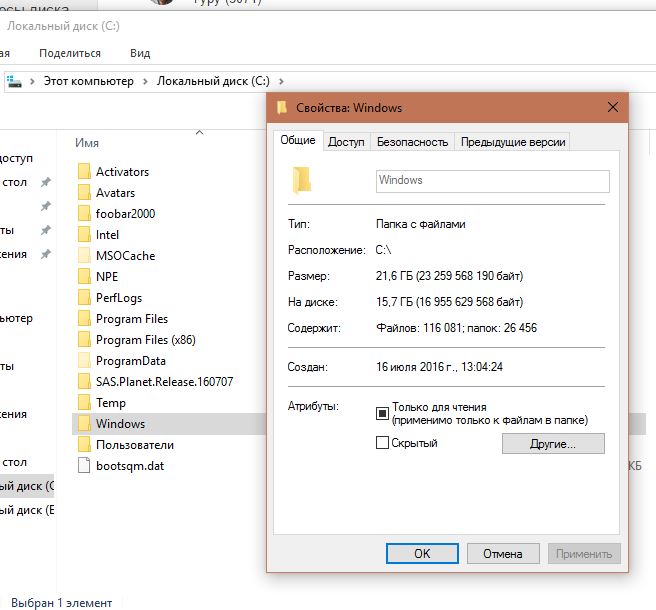Switch to the 'Доступ' tab
Viewport: 656px width, 610px height.
tap(346, 142)
